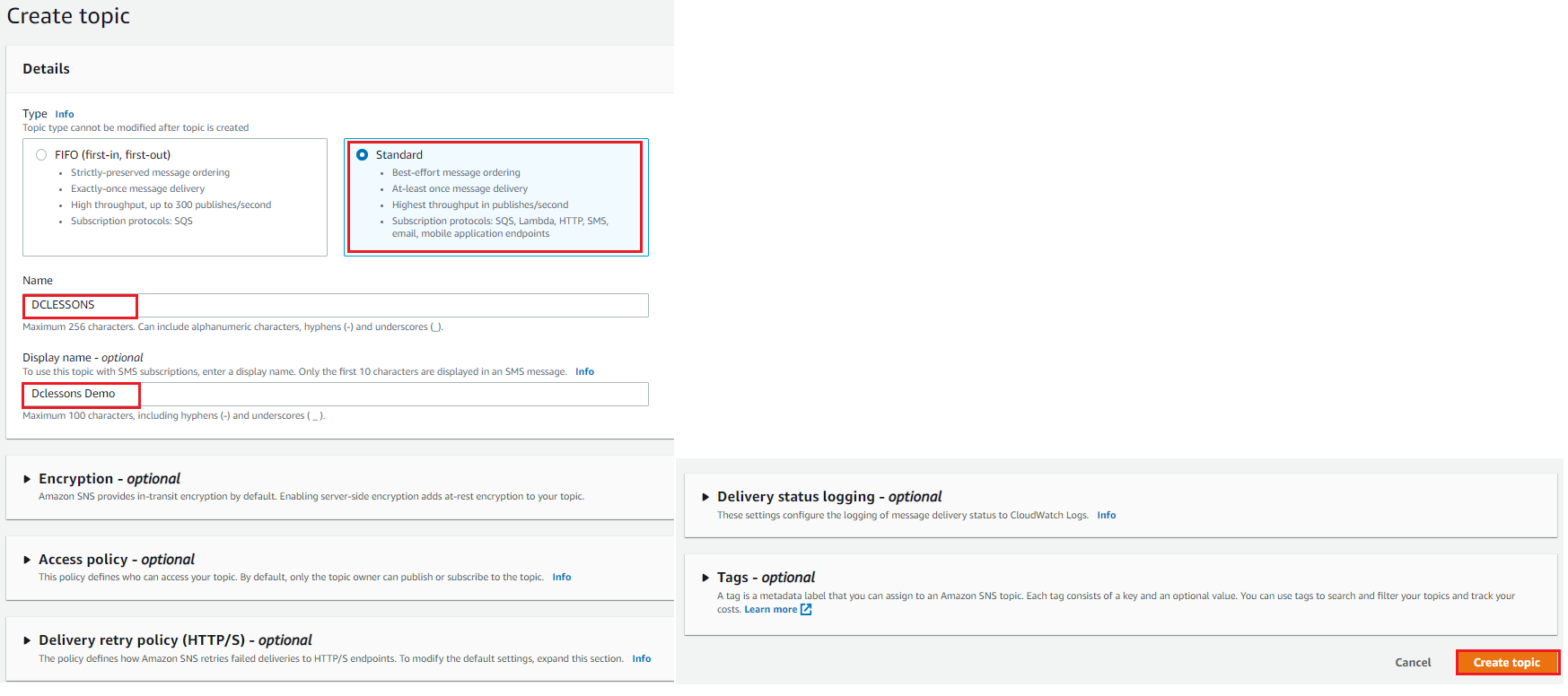1568x696 pixels.
Task: Open the Info link beside Type
Action: click(x=65, y=115)
